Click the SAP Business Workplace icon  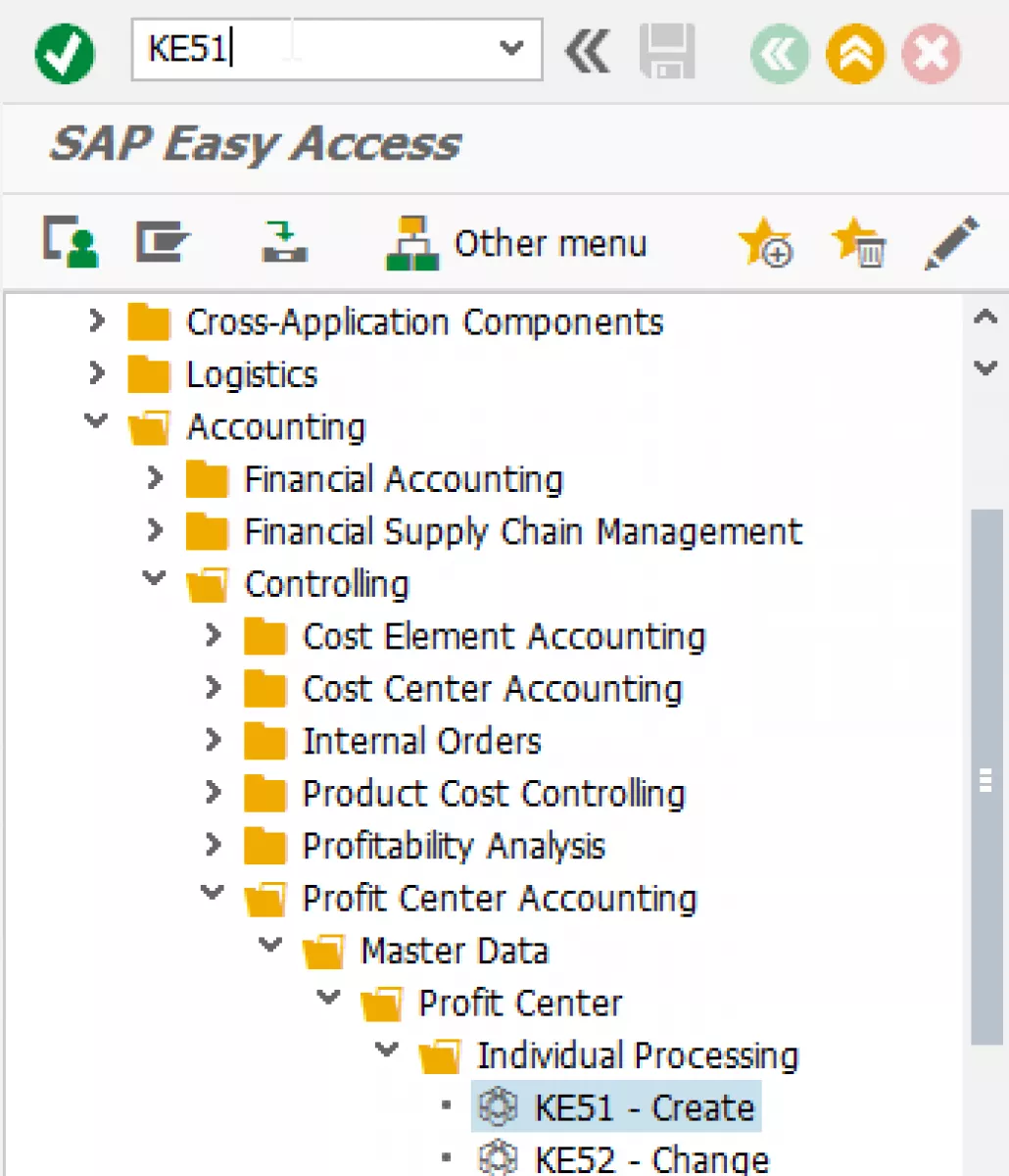pyautogui.click(x=285, y=242)
